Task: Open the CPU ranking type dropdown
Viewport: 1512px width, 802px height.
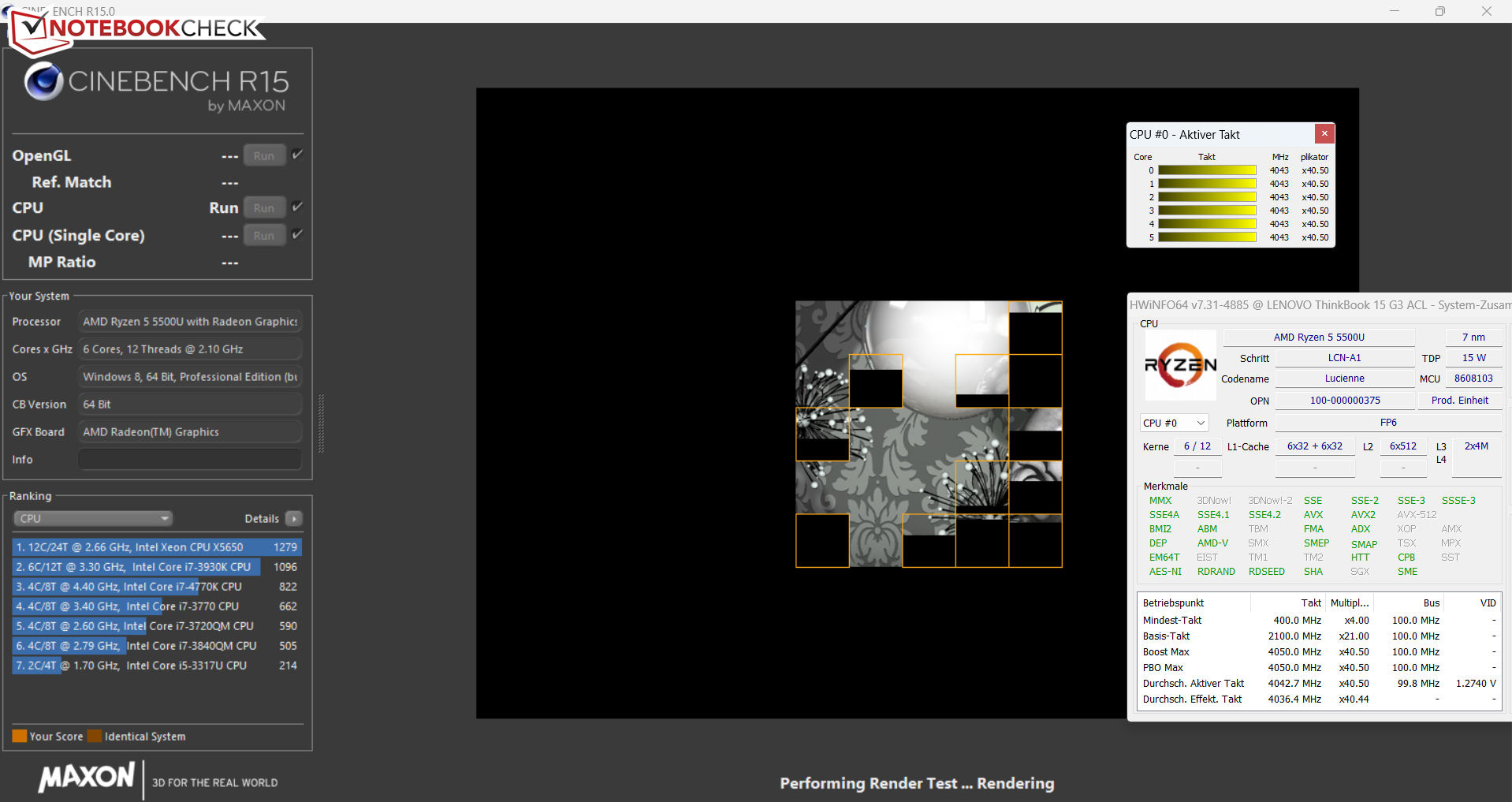Action: [x=93, y=519]
